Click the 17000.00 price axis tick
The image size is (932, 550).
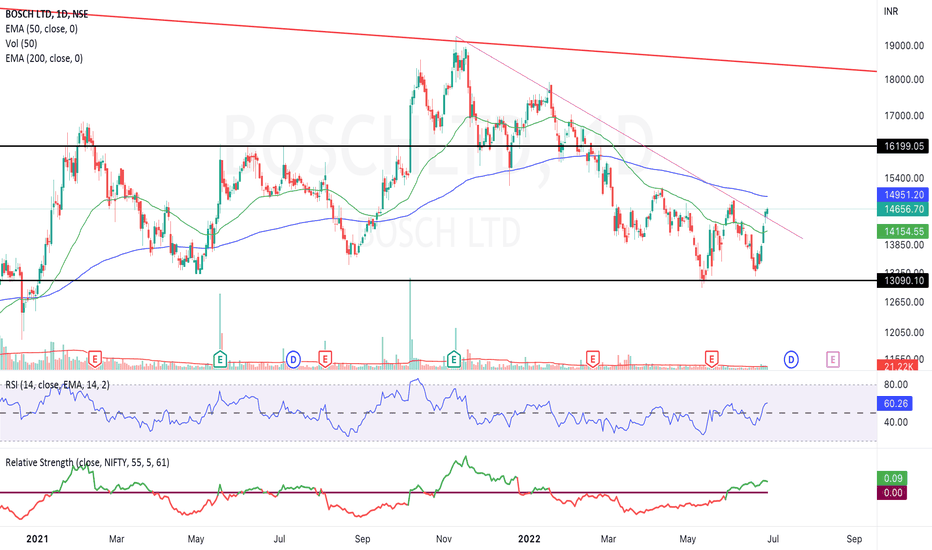pyautogui.click(x=904, y=116)
